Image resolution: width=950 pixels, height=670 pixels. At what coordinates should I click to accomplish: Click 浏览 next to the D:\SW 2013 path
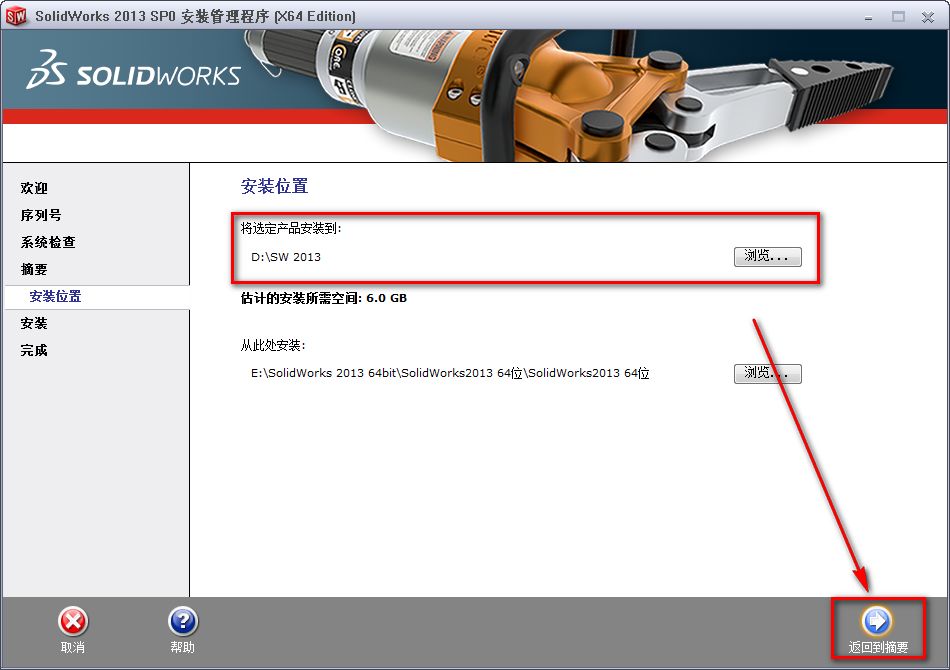pos(767,256)
